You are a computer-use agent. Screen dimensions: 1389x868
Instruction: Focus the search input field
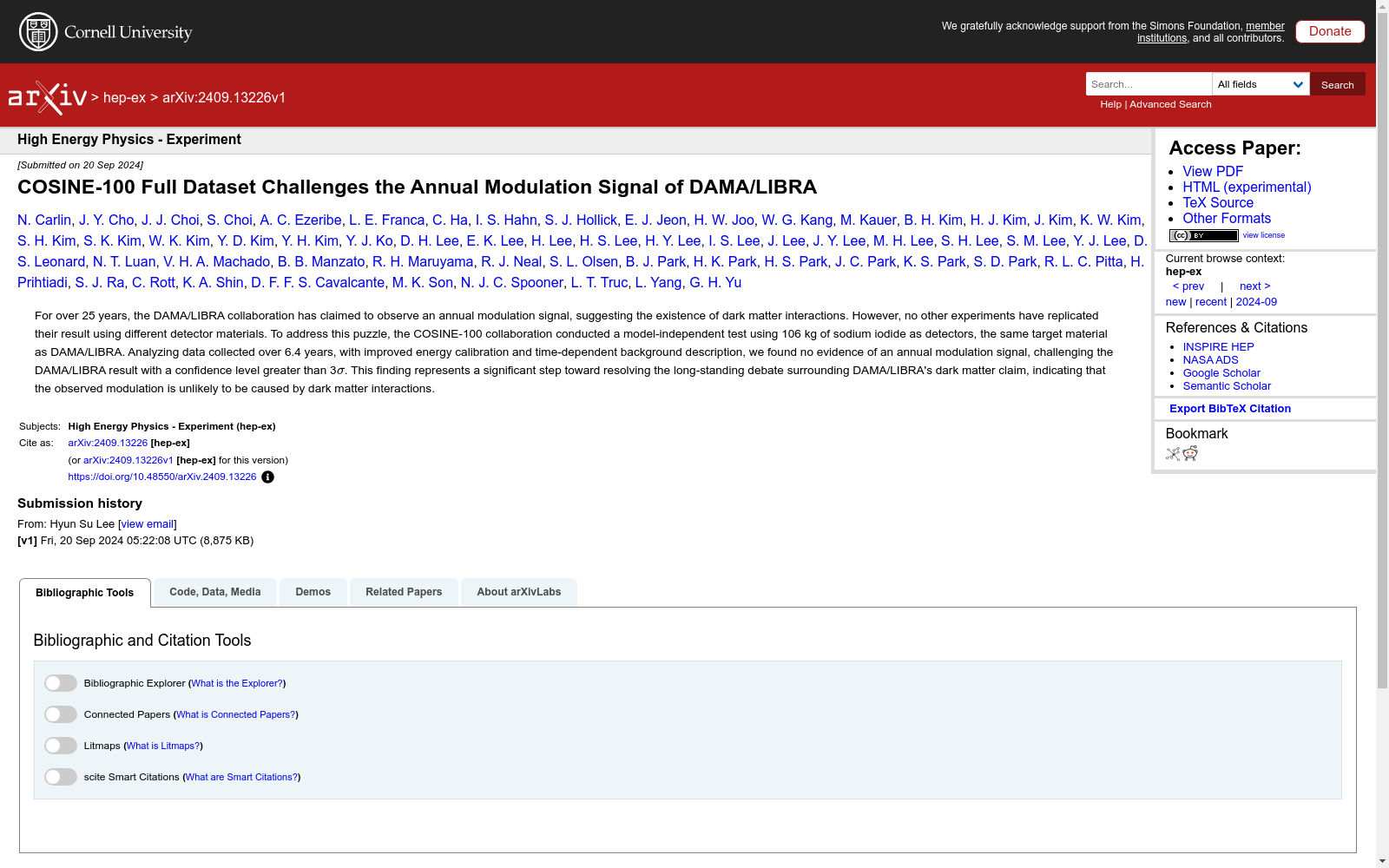[1149, 84]
